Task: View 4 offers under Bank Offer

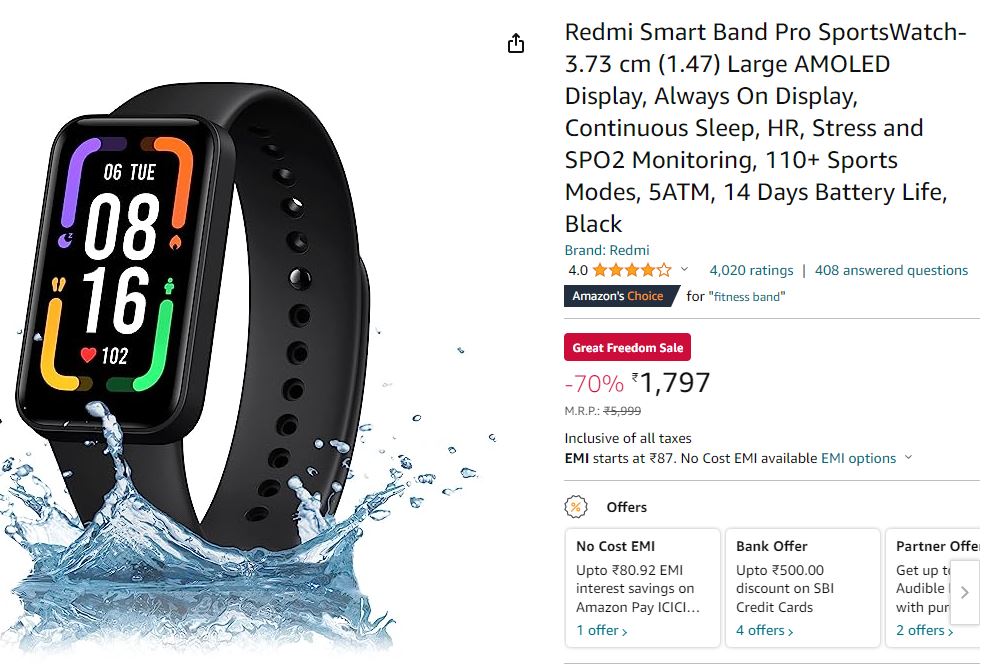Action: (765, 630)
